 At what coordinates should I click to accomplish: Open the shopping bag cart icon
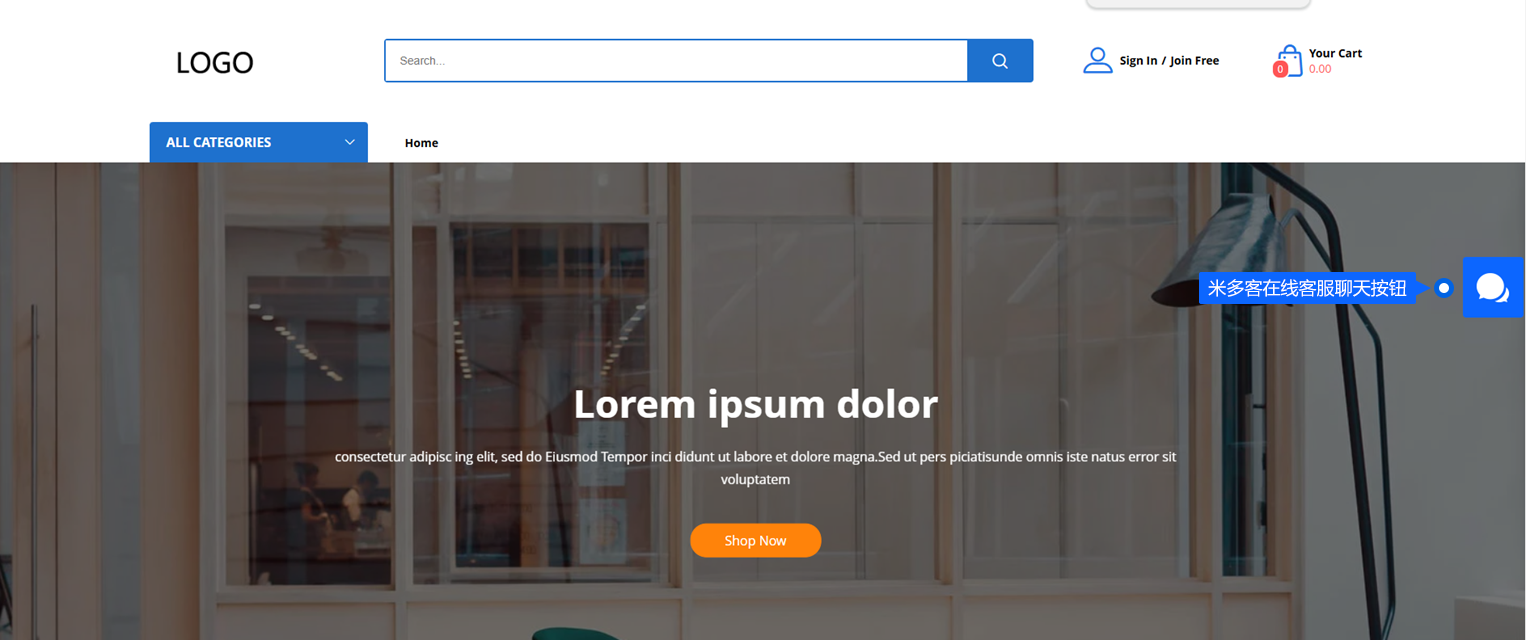[1290, 60]
